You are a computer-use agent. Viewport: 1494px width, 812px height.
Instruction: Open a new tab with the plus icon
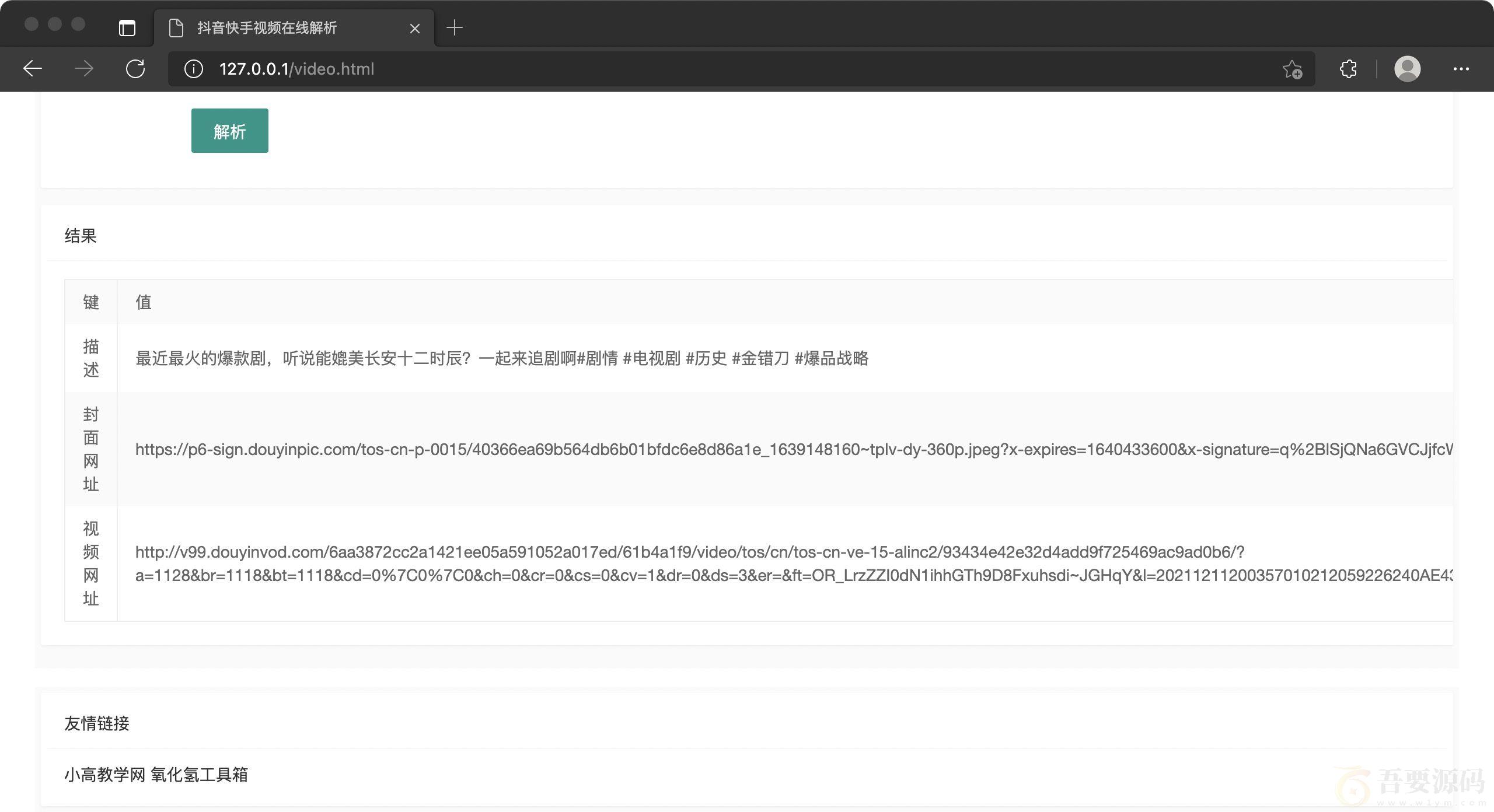tap(454, 27)
